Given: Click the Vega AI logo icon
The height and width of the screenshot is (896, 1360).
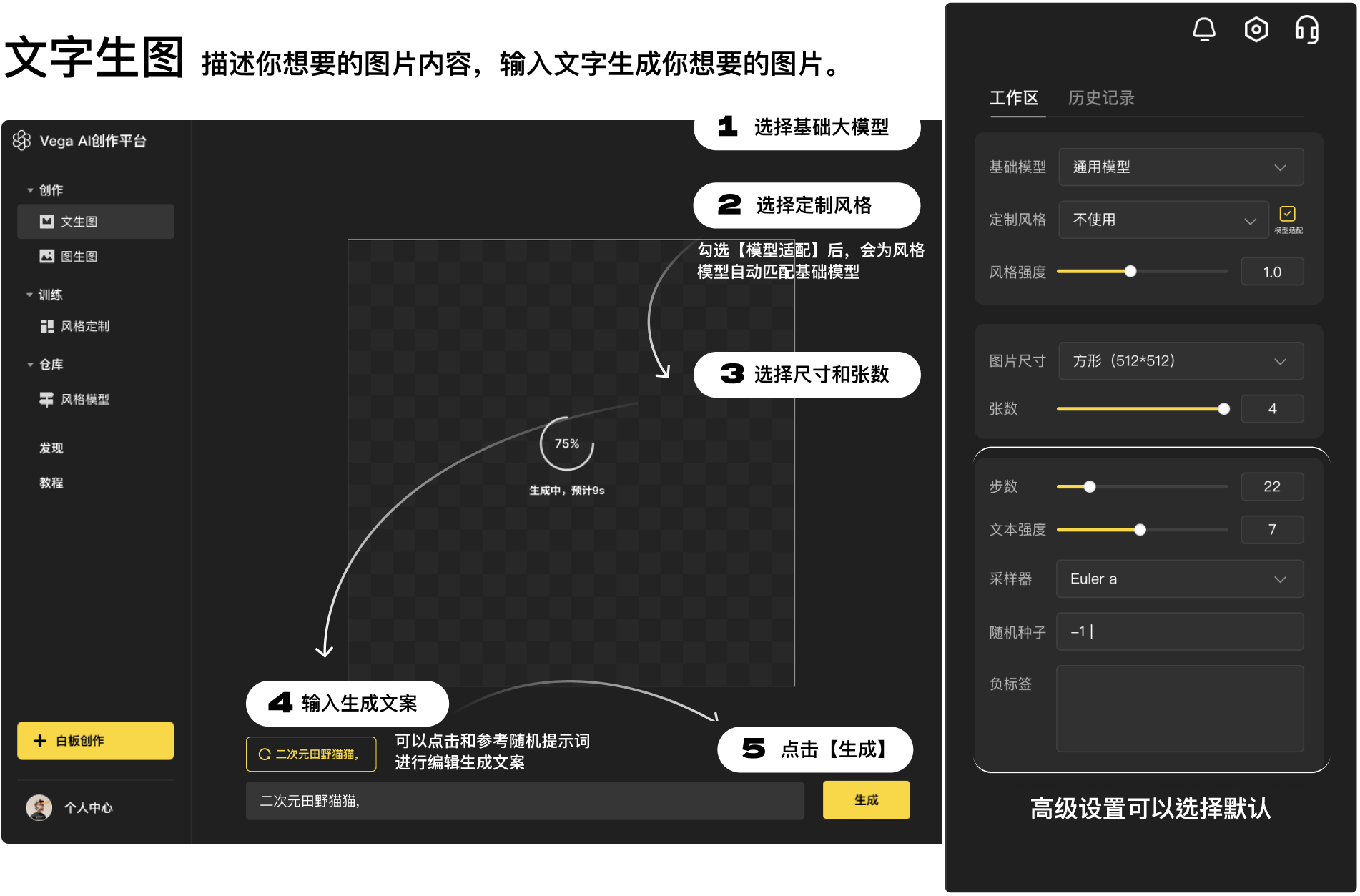Looking at the screenshot, I should pos(22,141).
